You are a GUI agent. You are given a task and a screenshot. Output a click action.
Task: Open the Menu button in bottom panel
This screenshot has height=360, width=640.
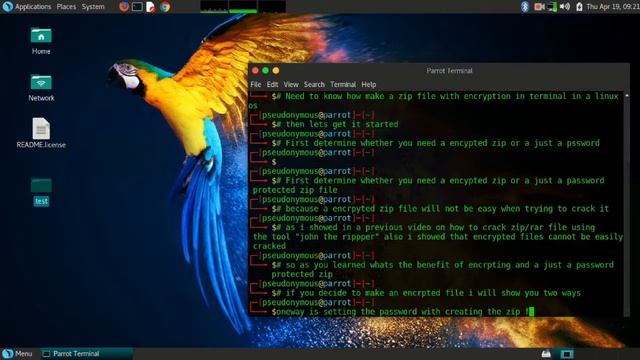[17, 353]
